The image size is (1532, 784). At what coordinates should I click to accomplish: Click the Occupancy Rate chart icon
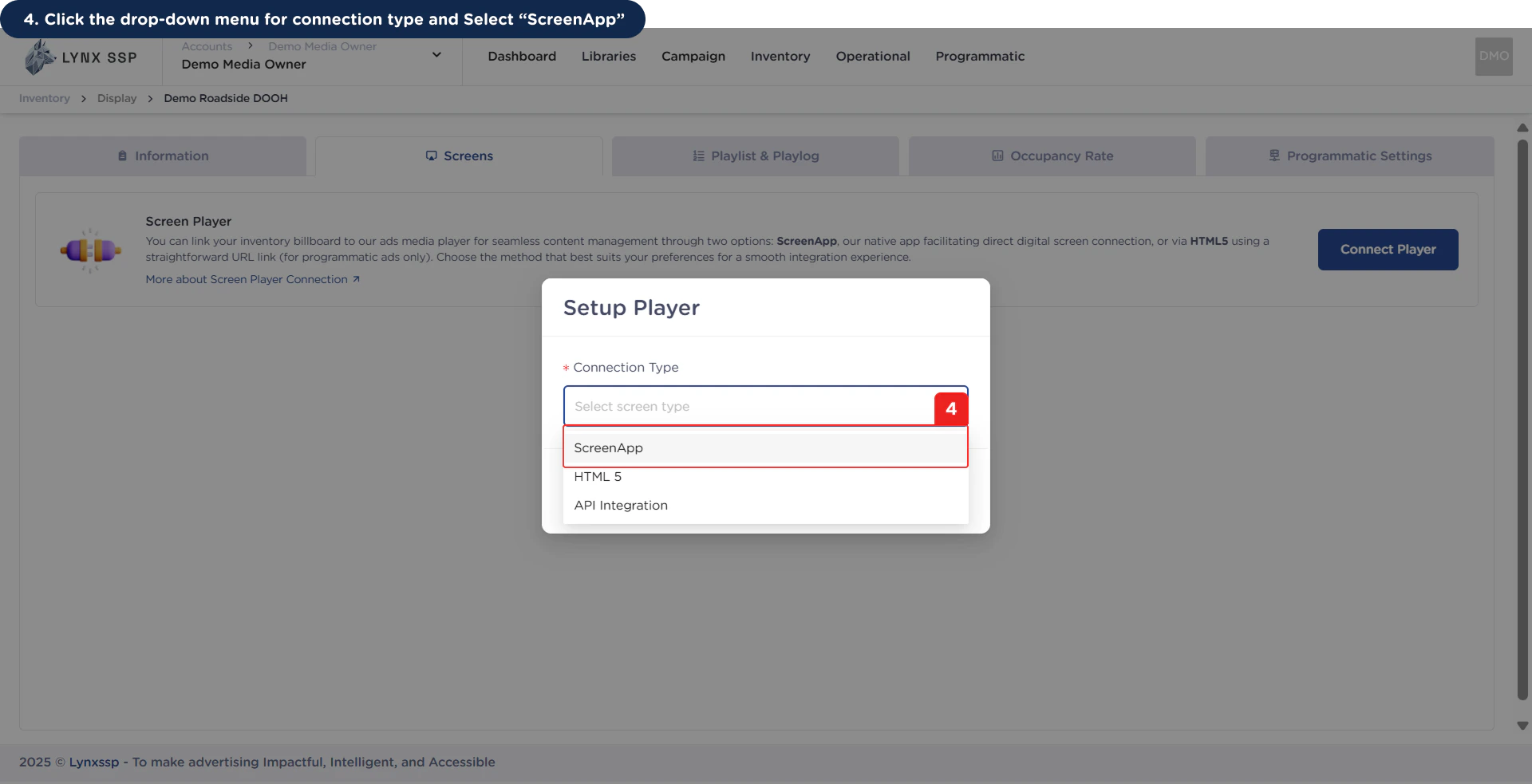[x=998, y=156]
